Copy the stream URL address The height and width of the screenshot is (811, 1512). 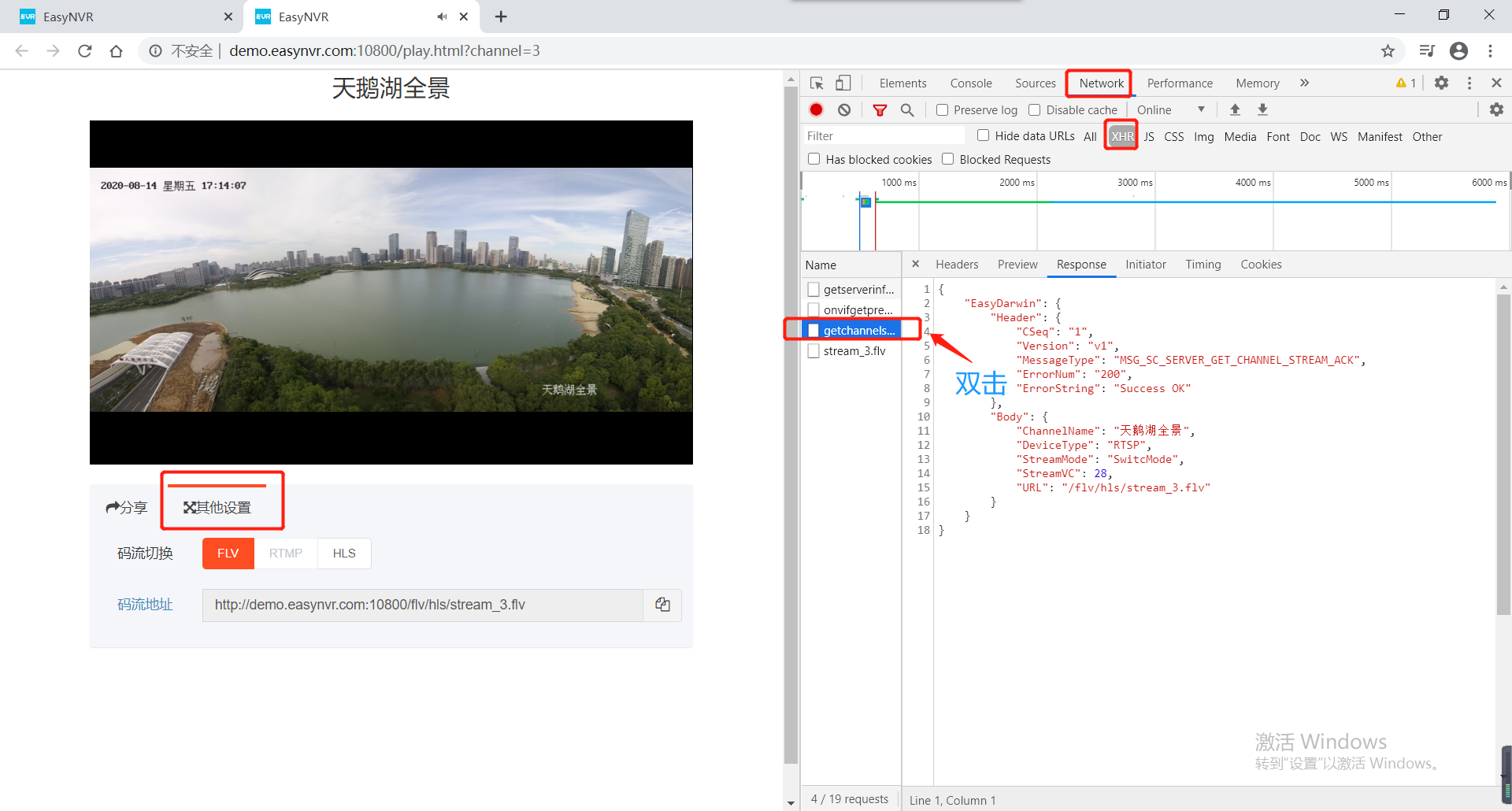(662, 605)
